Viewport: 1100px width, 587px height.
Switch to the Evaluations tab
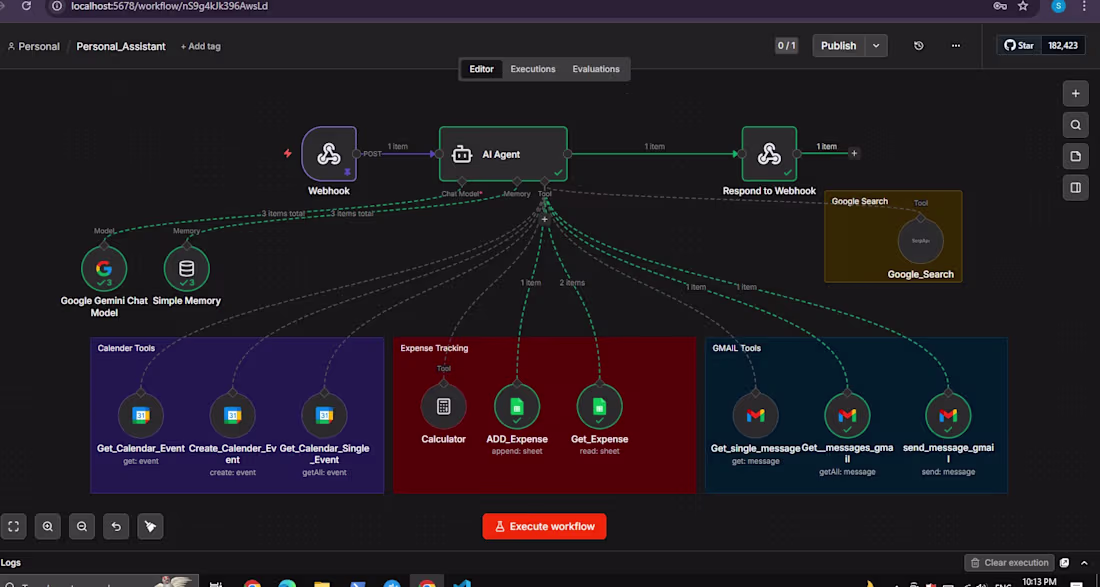(596, 69)
